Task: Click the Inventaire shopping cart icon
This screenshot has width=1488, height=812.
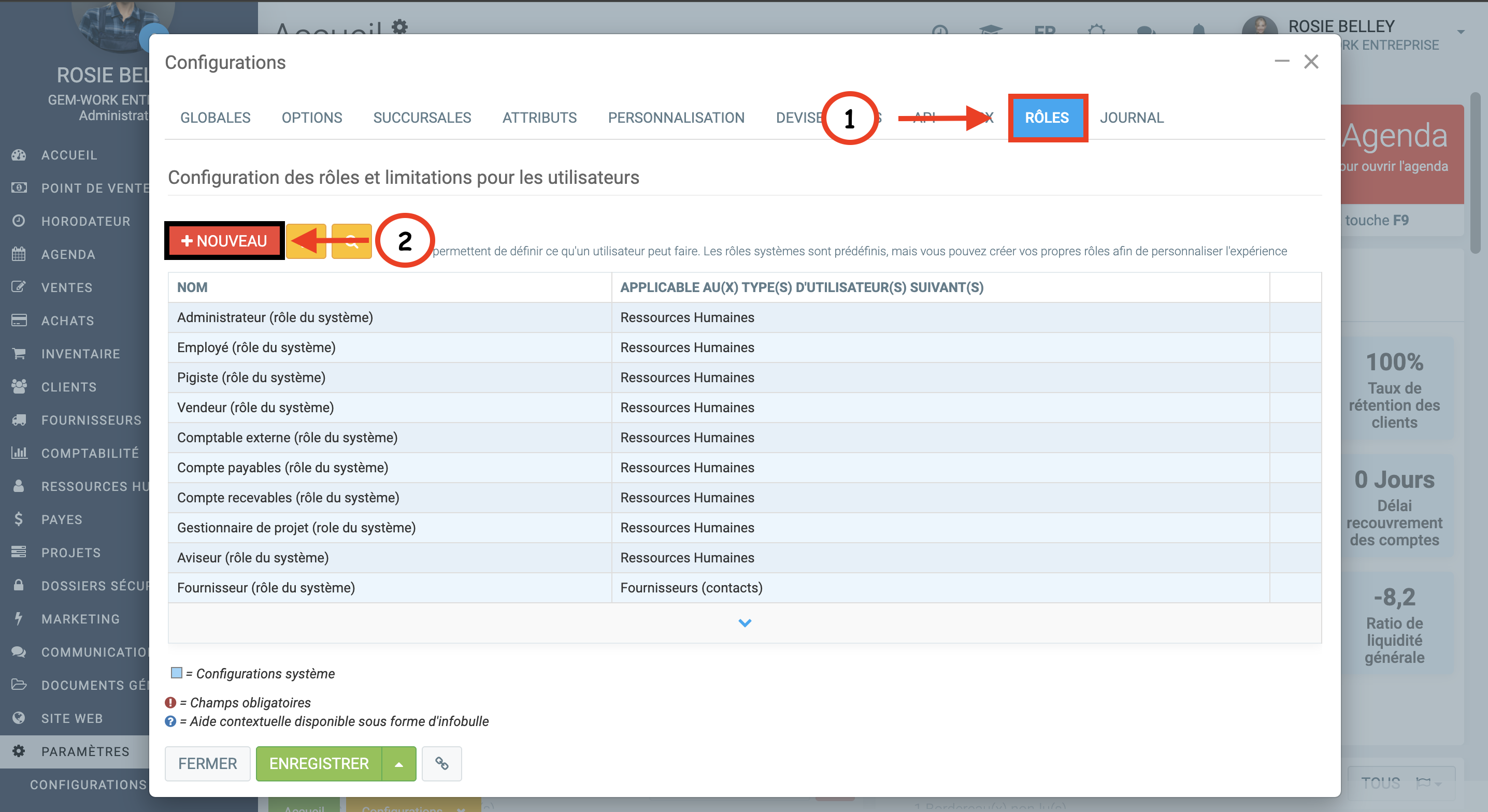Action: [x=19, y=354]
